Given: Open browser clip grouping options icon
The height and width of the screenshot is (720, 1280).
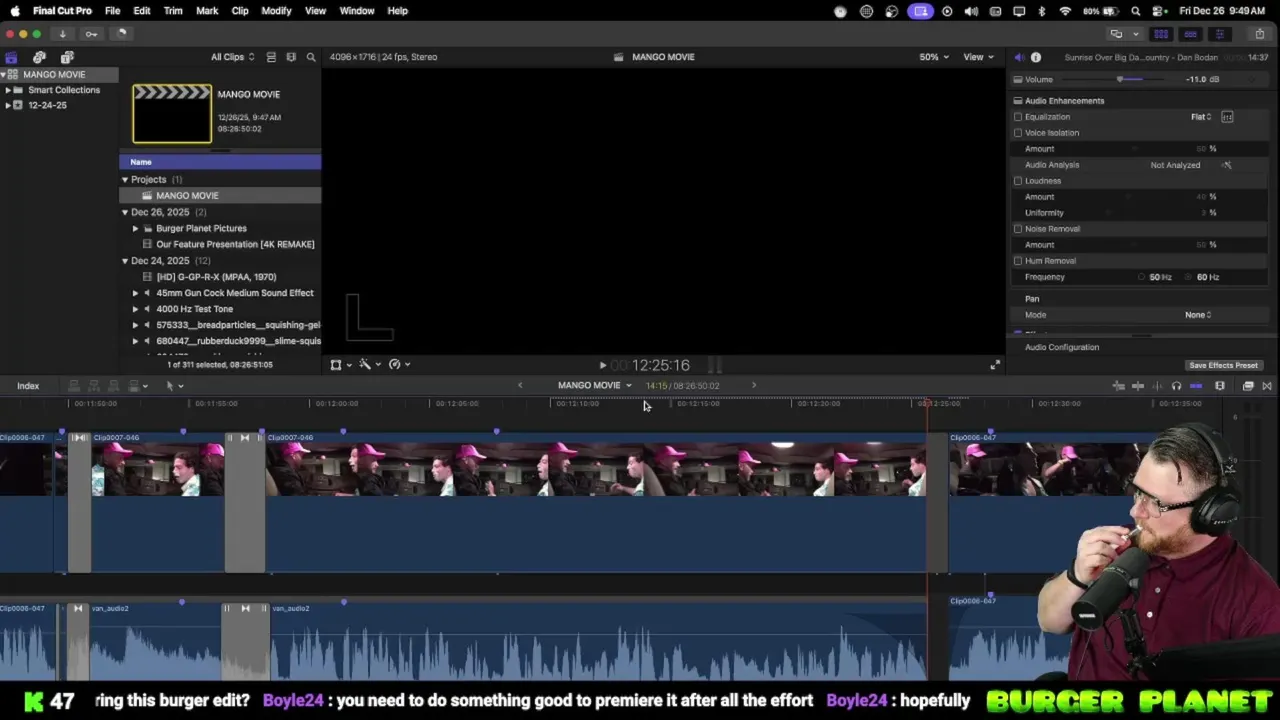Looking at the screenshot, I should [291, 57].
